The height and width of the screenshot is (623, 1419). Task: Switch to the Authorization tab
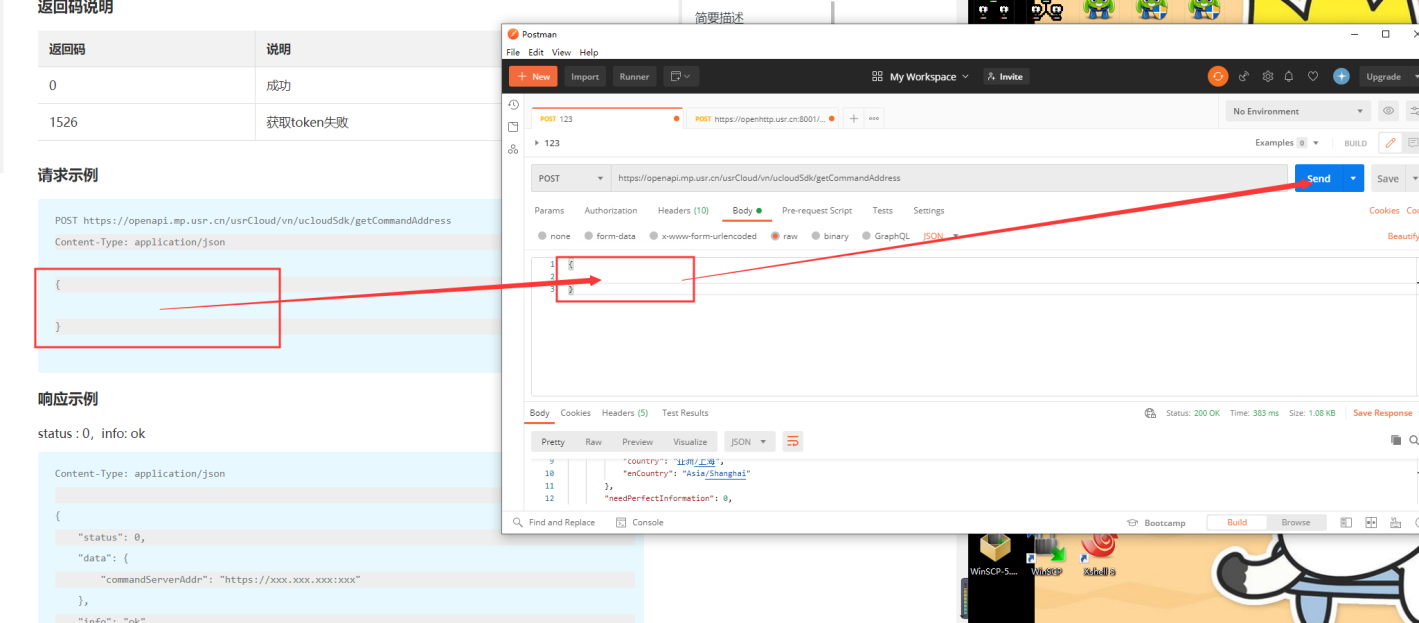tap(610, 210)
